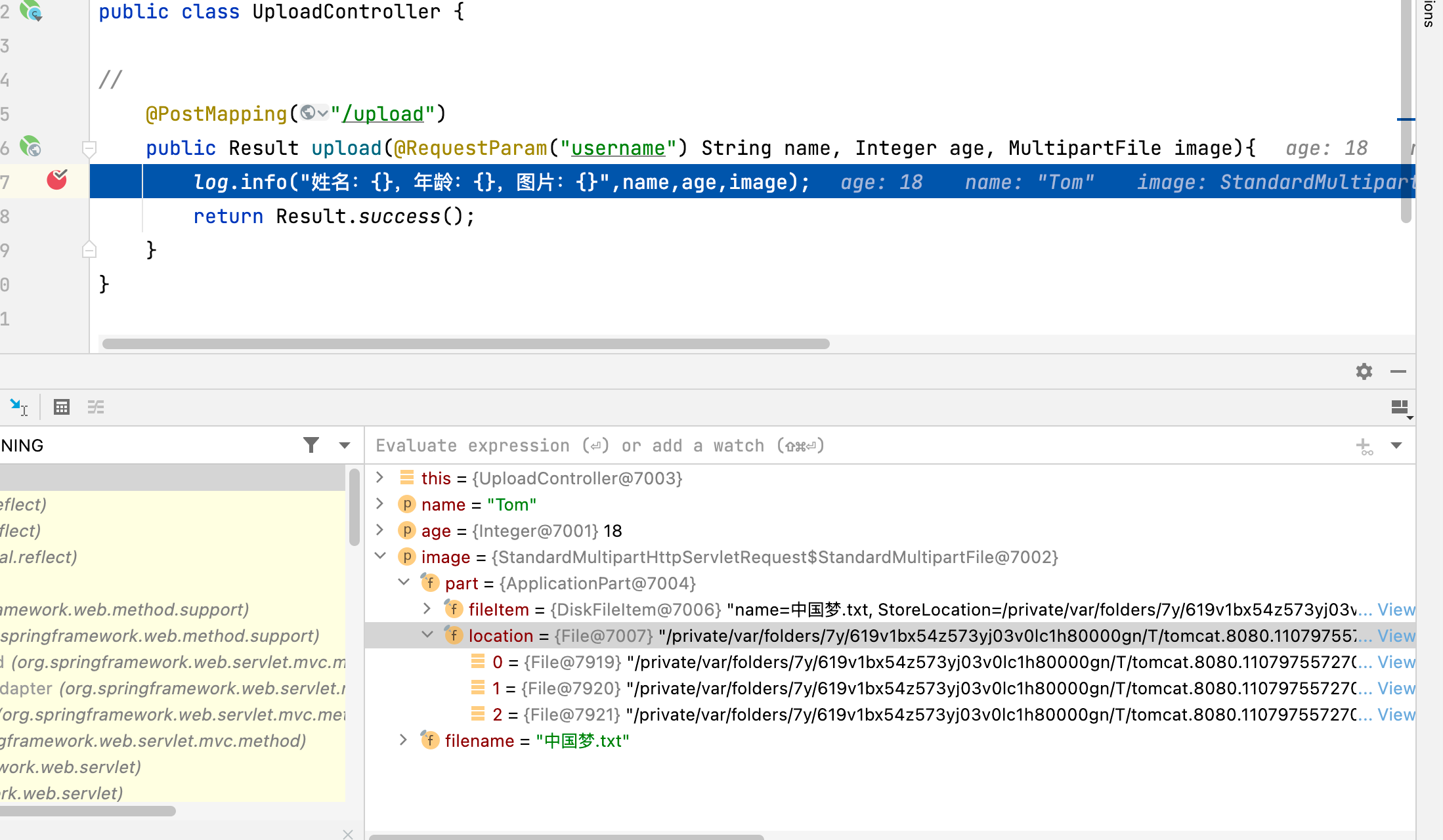1443x840 pixels.
Task: Select the filename = "中国梦.txt" row
Action: pos(890,741)
